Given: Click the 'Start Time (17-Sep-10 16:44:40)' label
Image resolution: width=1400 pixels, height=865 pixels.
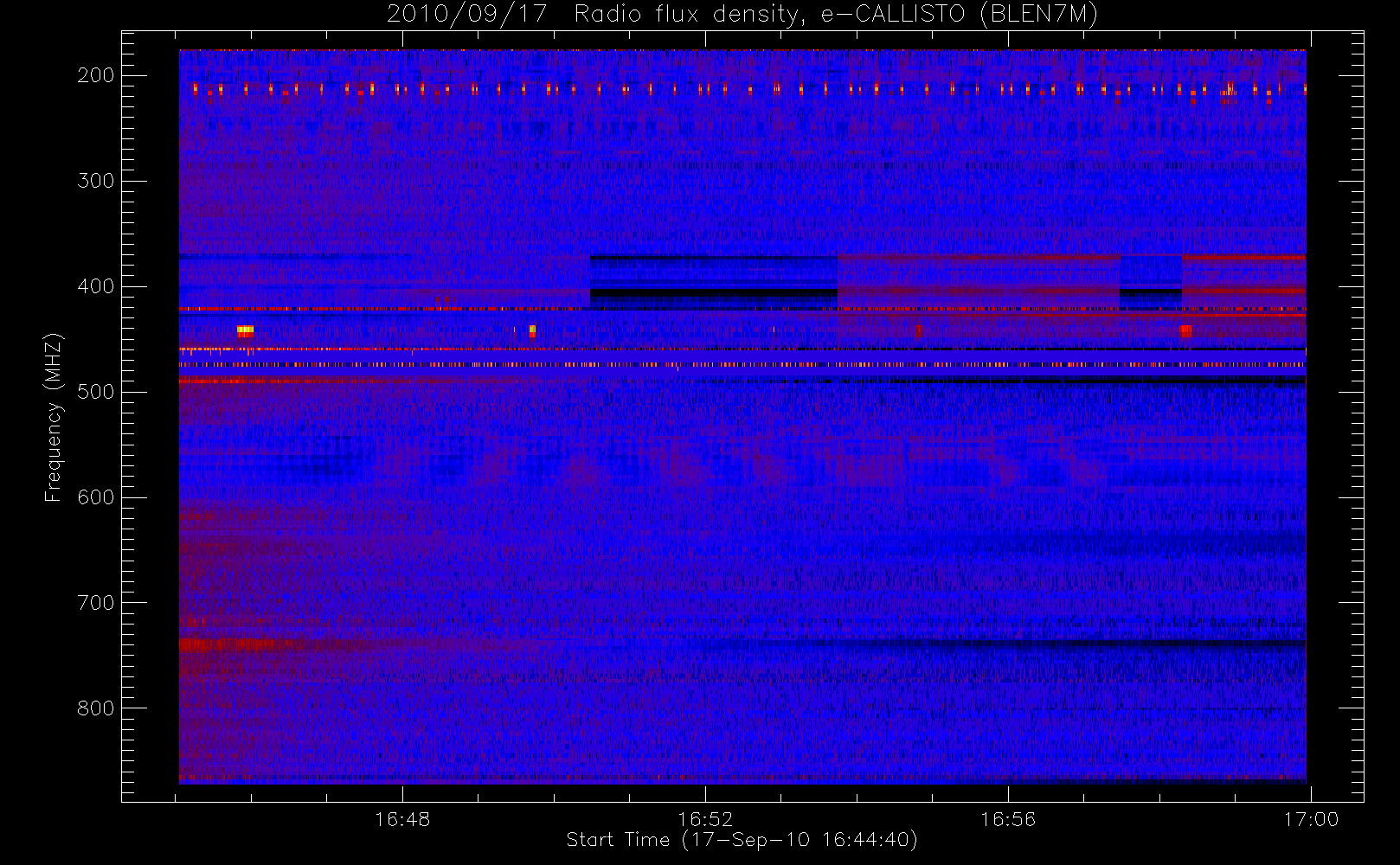Looking at the screenshot, I should tap(742, 840).
